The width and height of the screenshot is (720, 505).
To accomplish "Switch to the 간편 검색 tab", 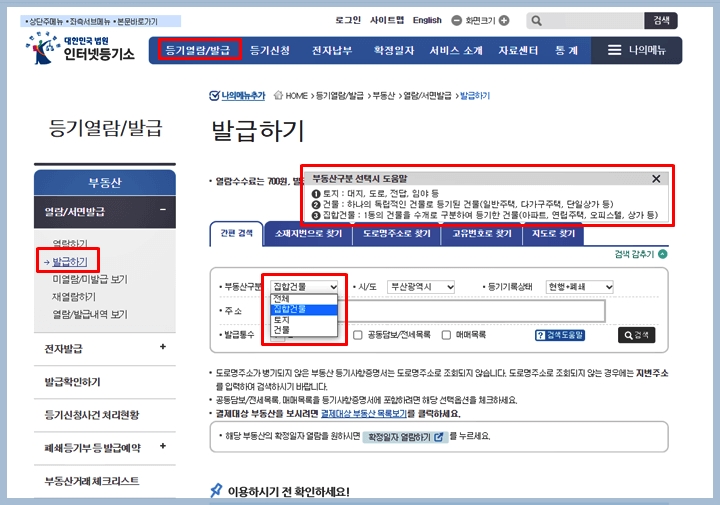I will pos(236,234).
